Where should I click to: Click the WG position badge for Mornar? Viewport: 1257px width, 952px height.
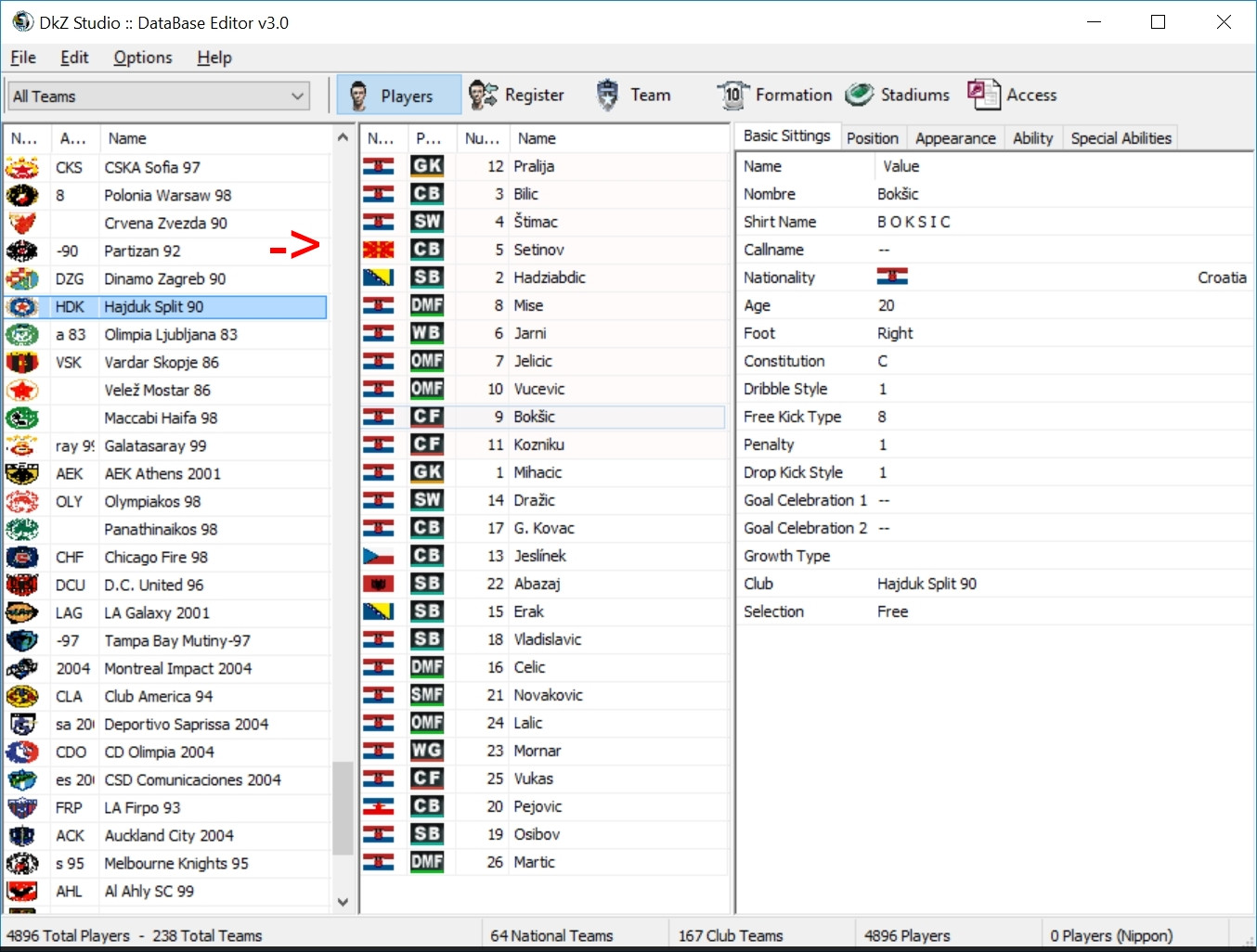[x=427, y=751]
